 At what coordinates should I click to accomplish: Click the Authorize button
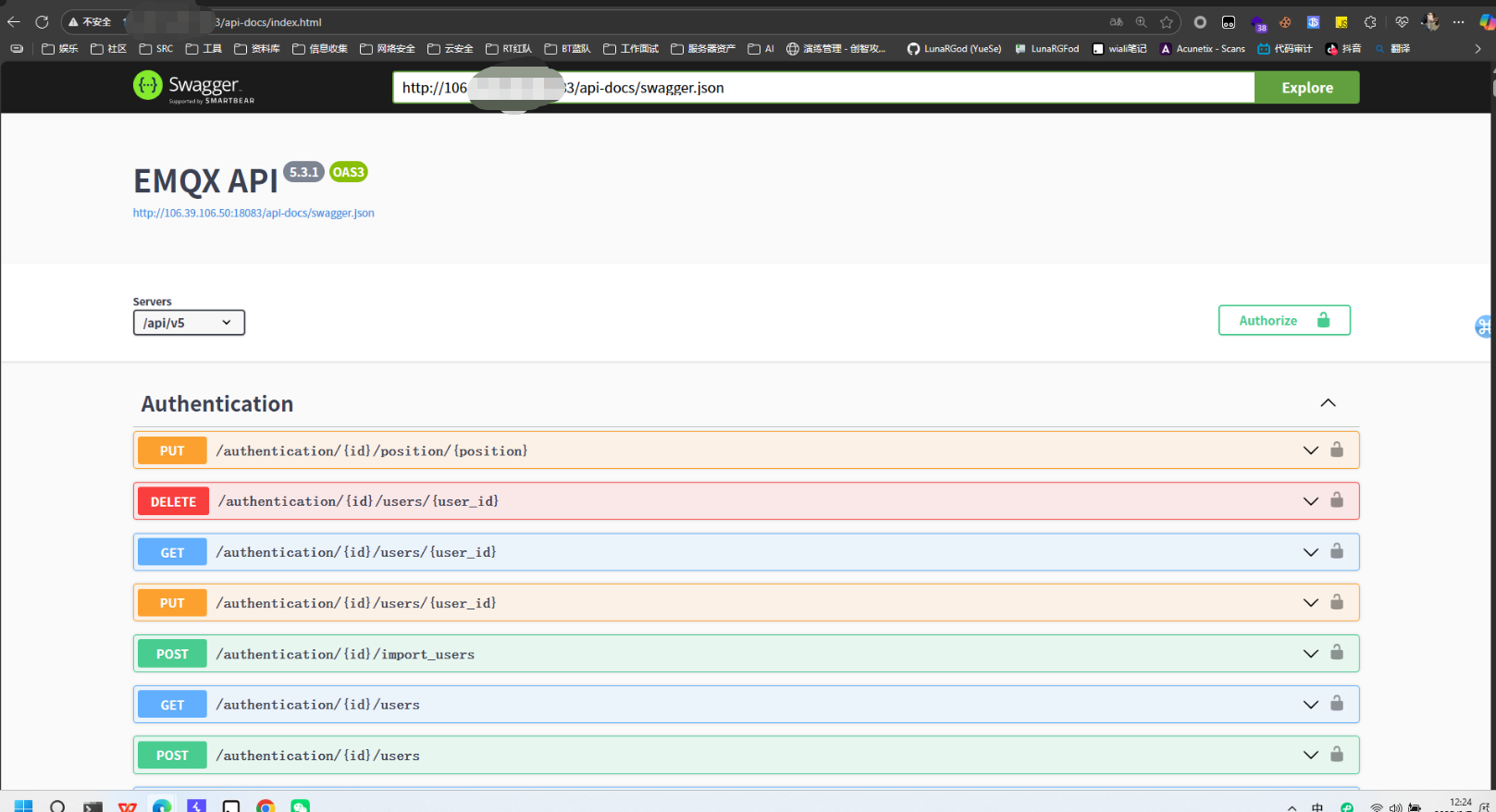[x=1284, y=320]
